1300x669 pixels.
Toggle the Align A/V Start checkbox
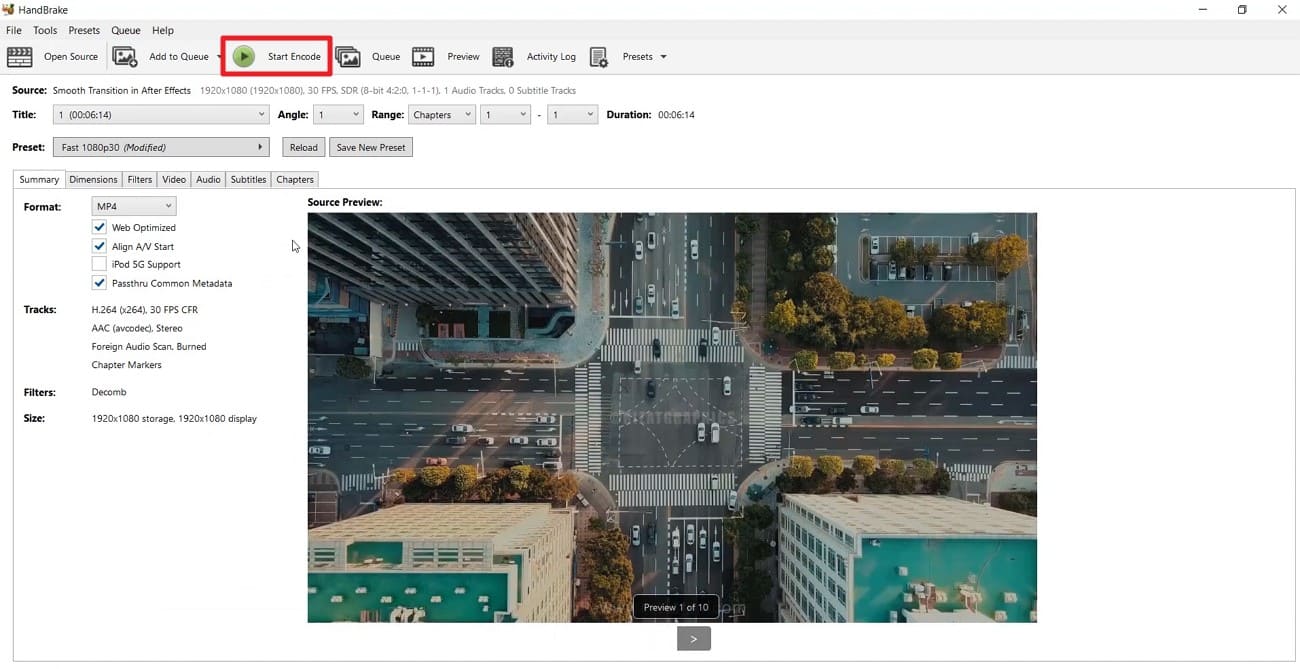coord(99,246)
